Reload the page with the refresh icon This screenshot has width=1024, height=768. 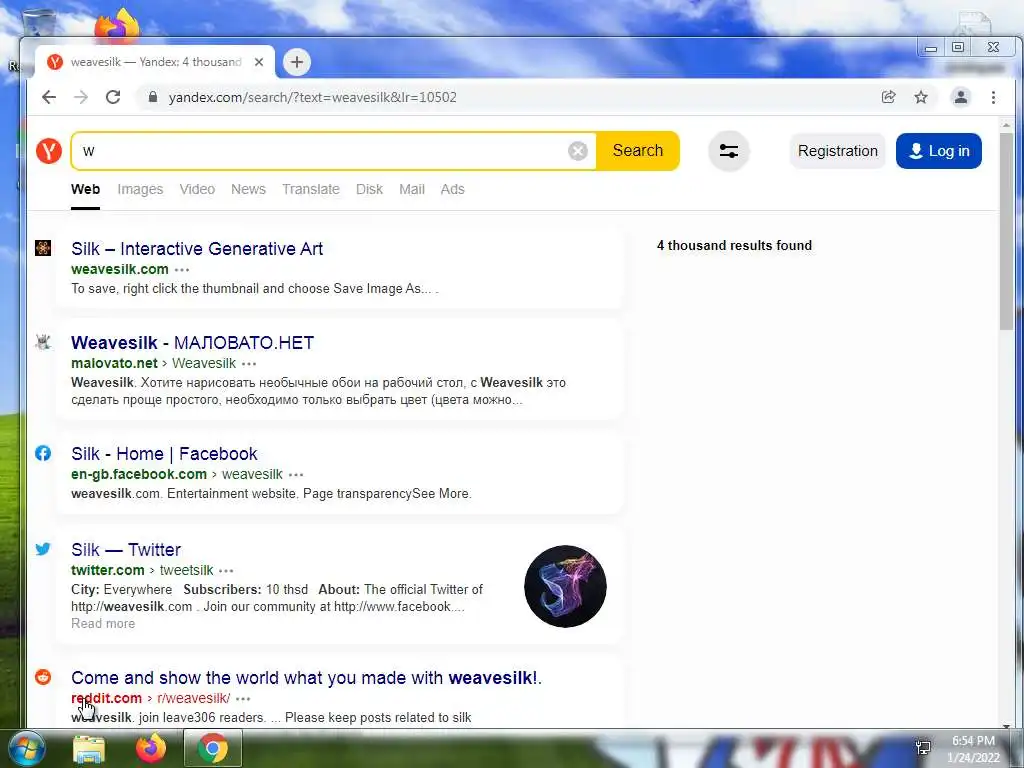coord(113,97)
